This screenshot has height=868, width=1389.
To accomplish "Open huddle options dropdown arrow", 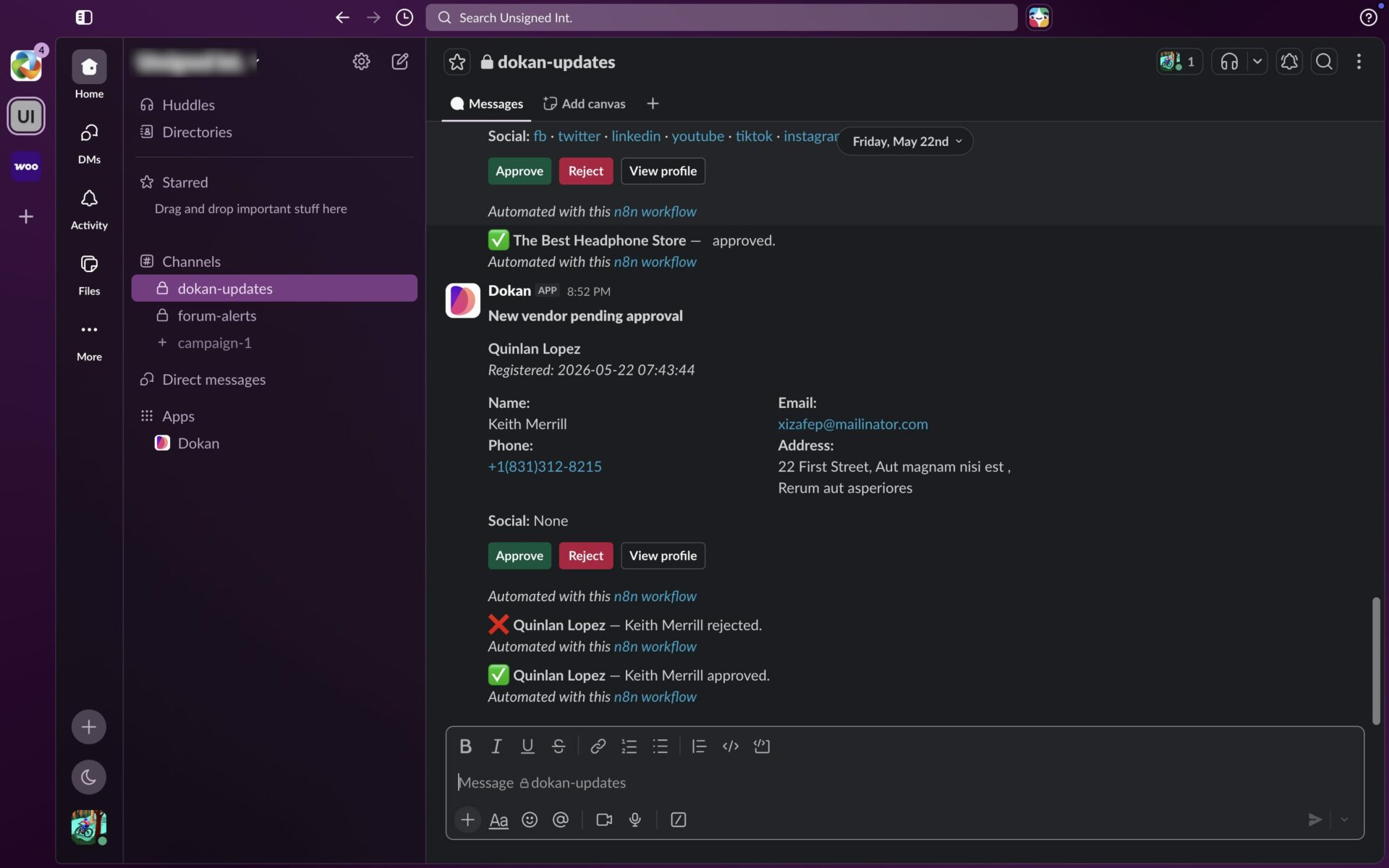I will pos(1257,61).
